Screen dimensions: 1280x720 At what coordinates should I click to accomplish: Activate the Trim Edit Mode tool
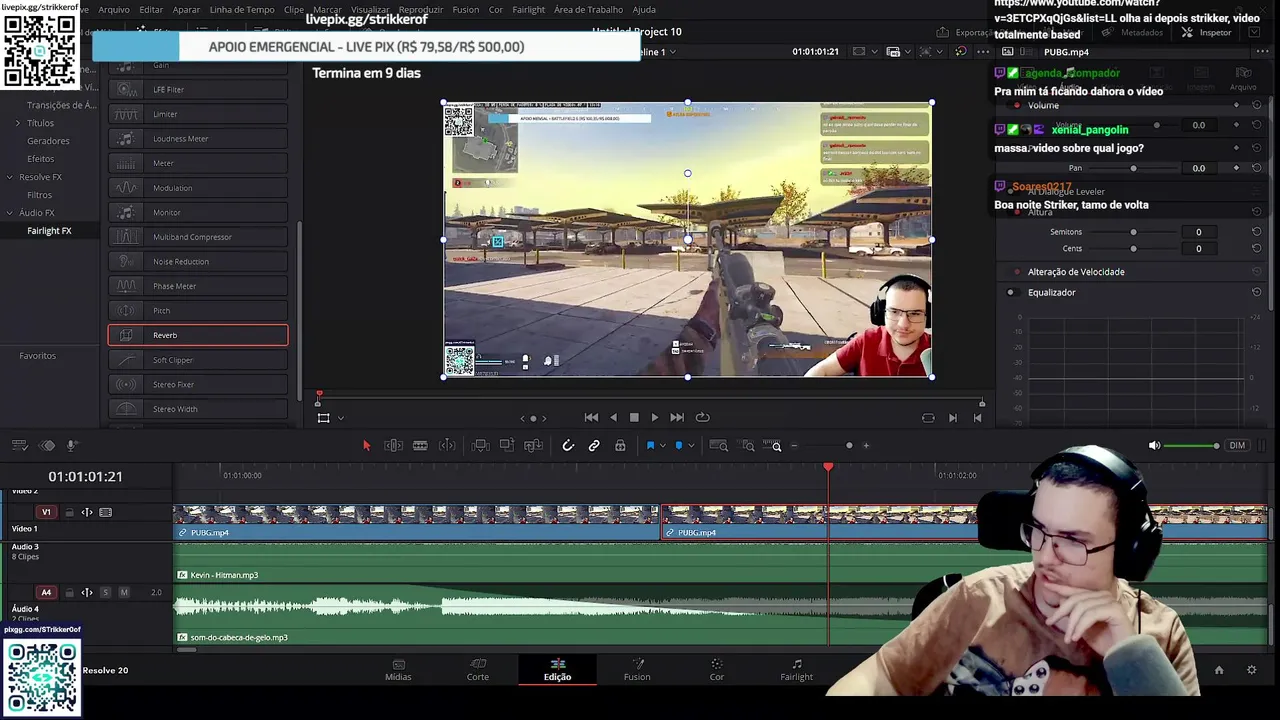(x=394, y=446)
